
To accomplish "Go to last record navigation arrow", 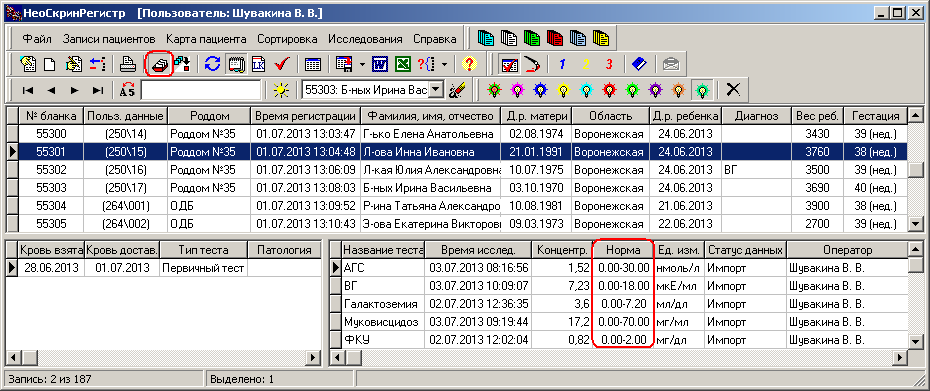I will tap(98, 90).
